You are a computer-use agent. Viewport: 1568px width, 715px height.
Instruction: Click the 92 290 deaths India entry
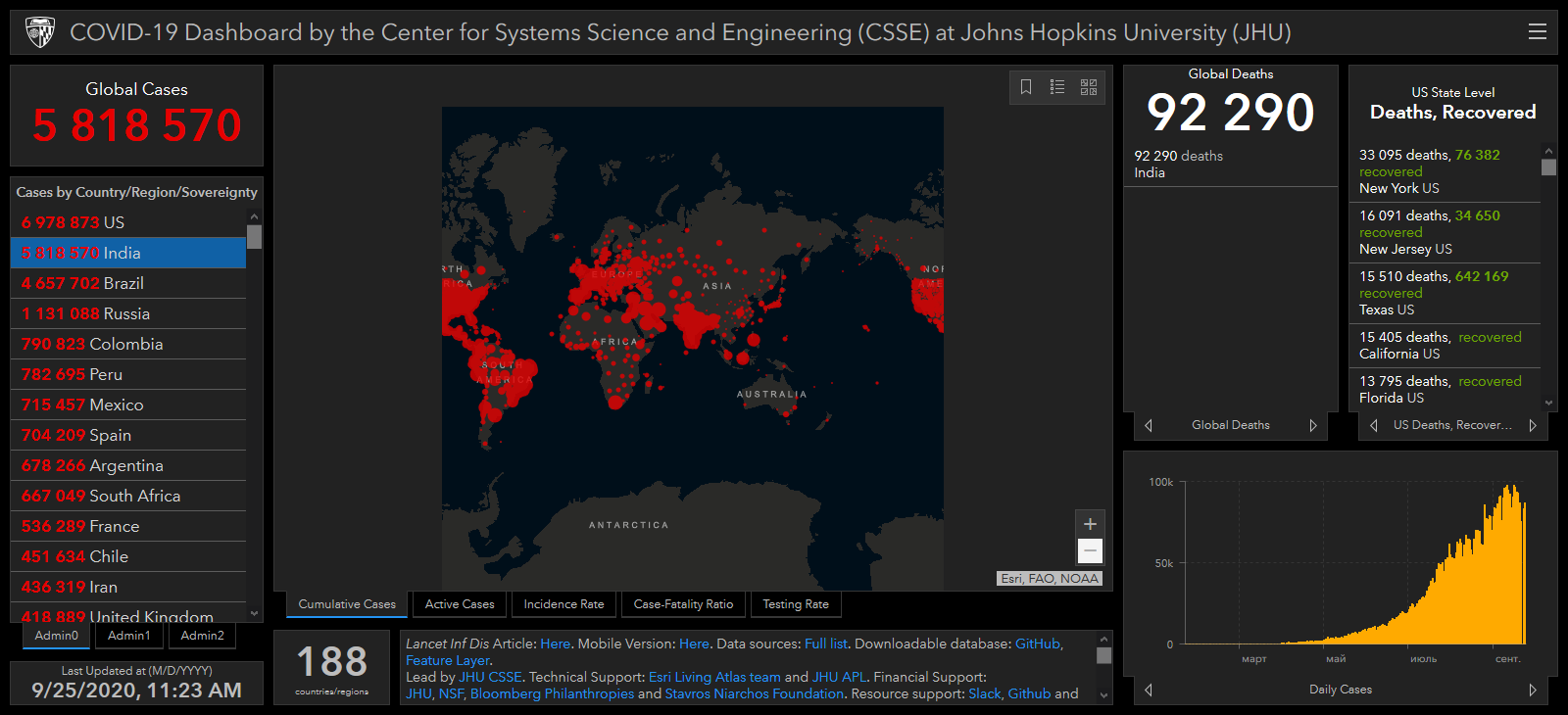point(1230,164)
